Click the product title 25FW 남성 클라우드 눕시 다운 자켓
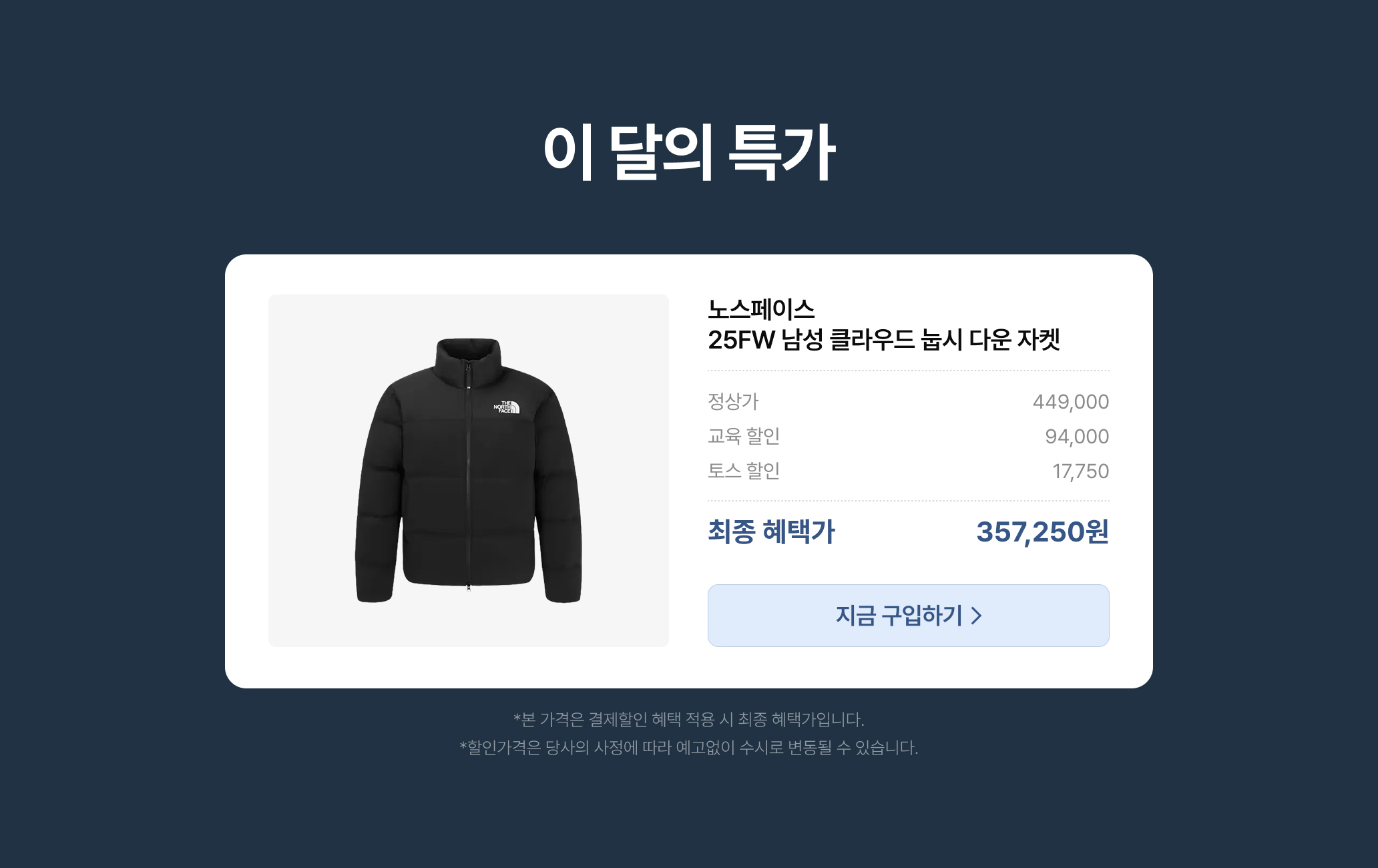 (884, 340)
